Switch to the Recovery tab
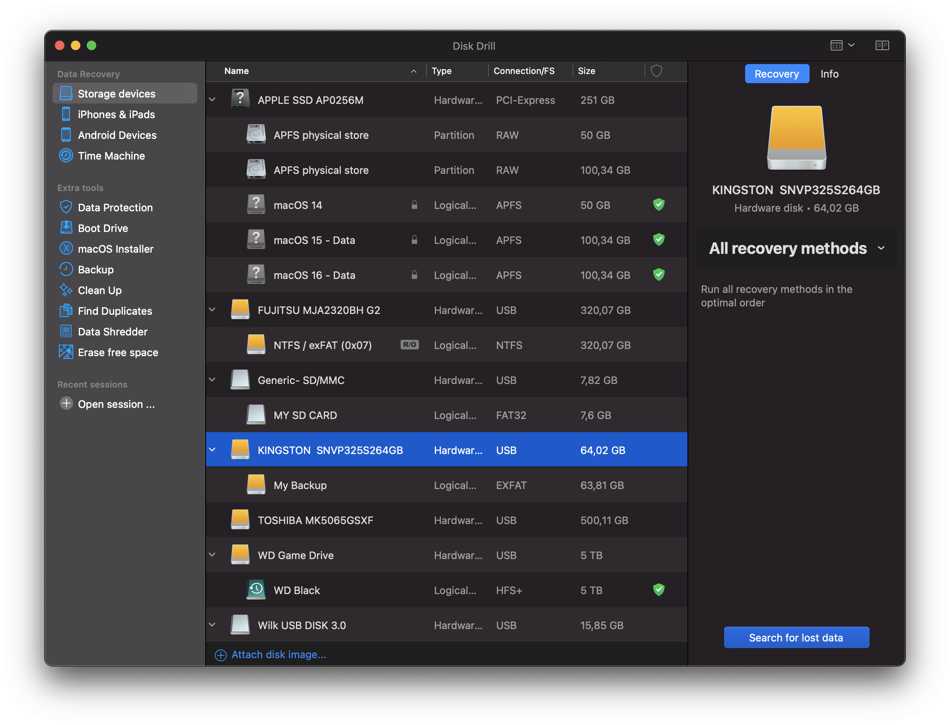 point(776,74)
